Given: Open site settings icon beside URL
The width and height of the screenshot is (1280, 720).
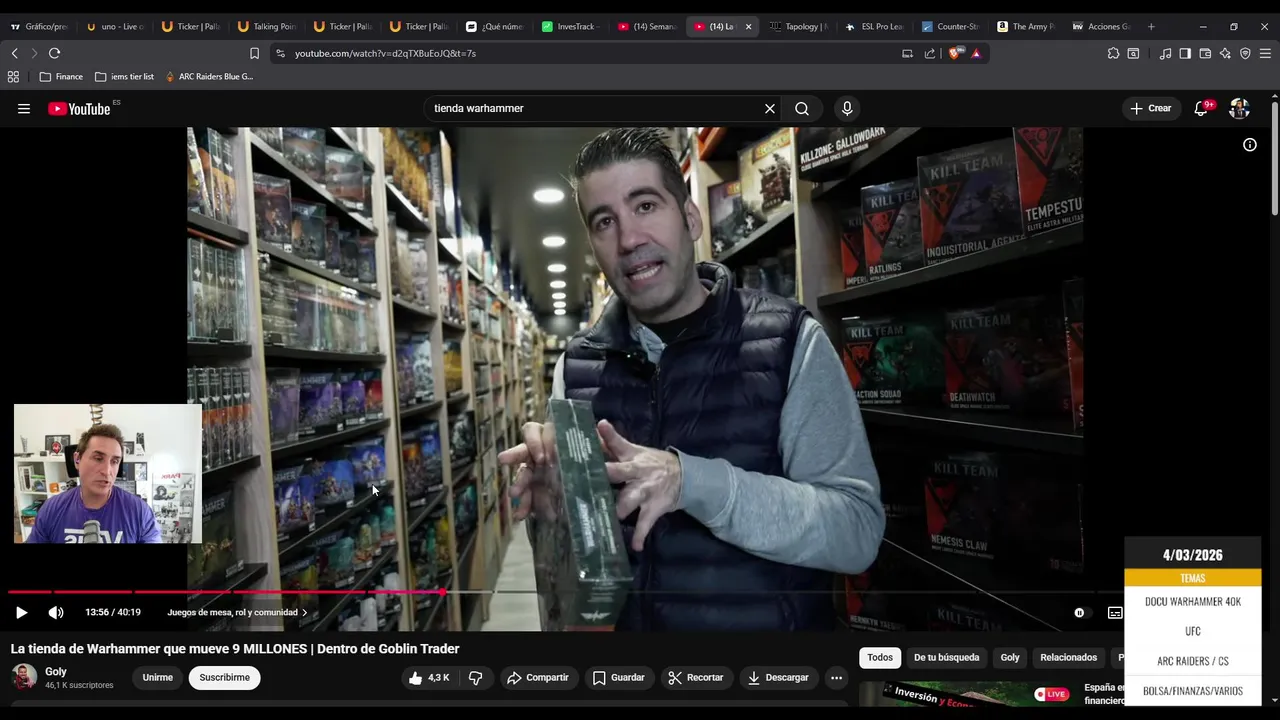Looking at the screenshot, I should 280,53.
